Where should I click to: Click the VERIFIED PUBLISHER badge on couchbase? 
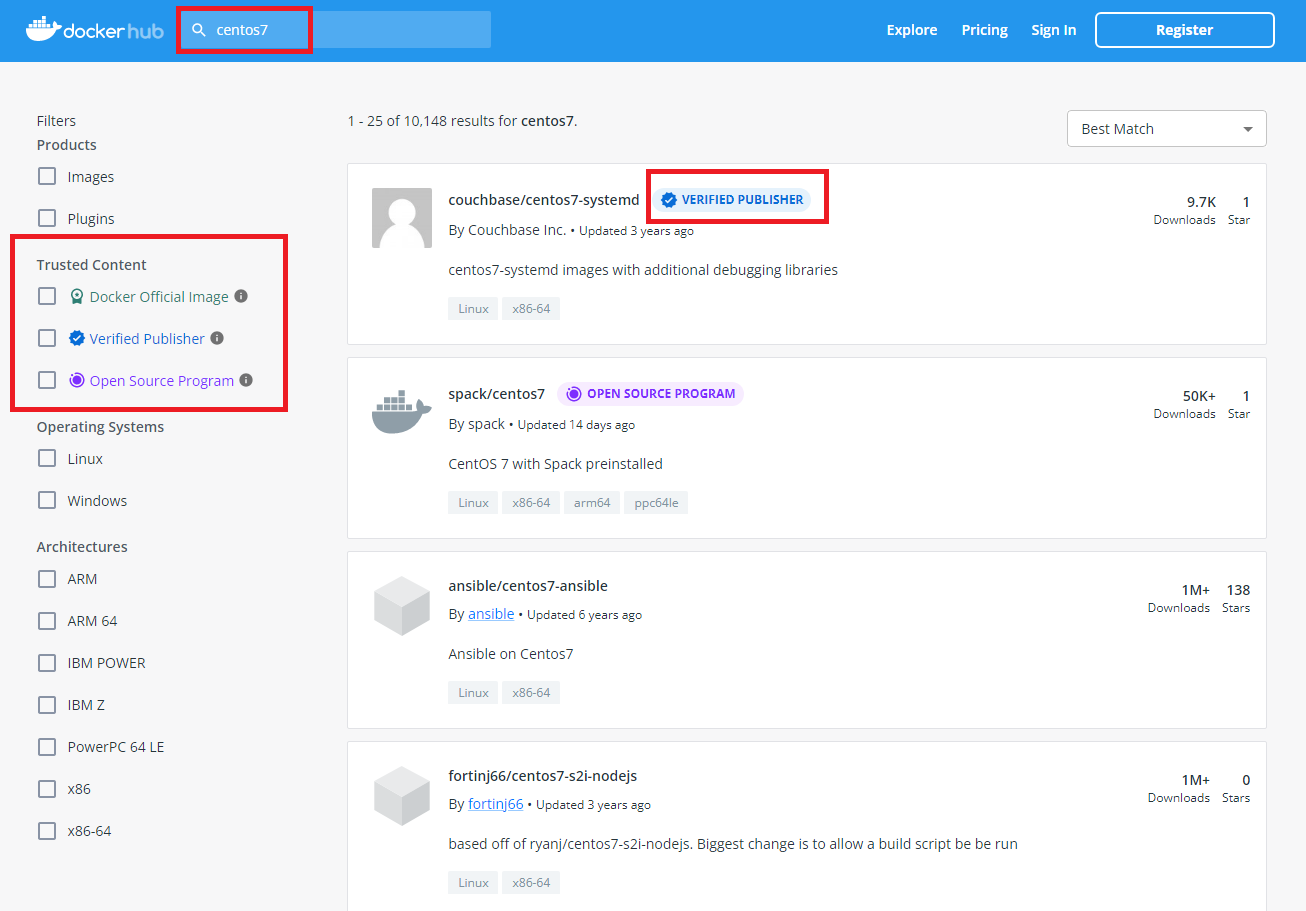pos(732,199)
